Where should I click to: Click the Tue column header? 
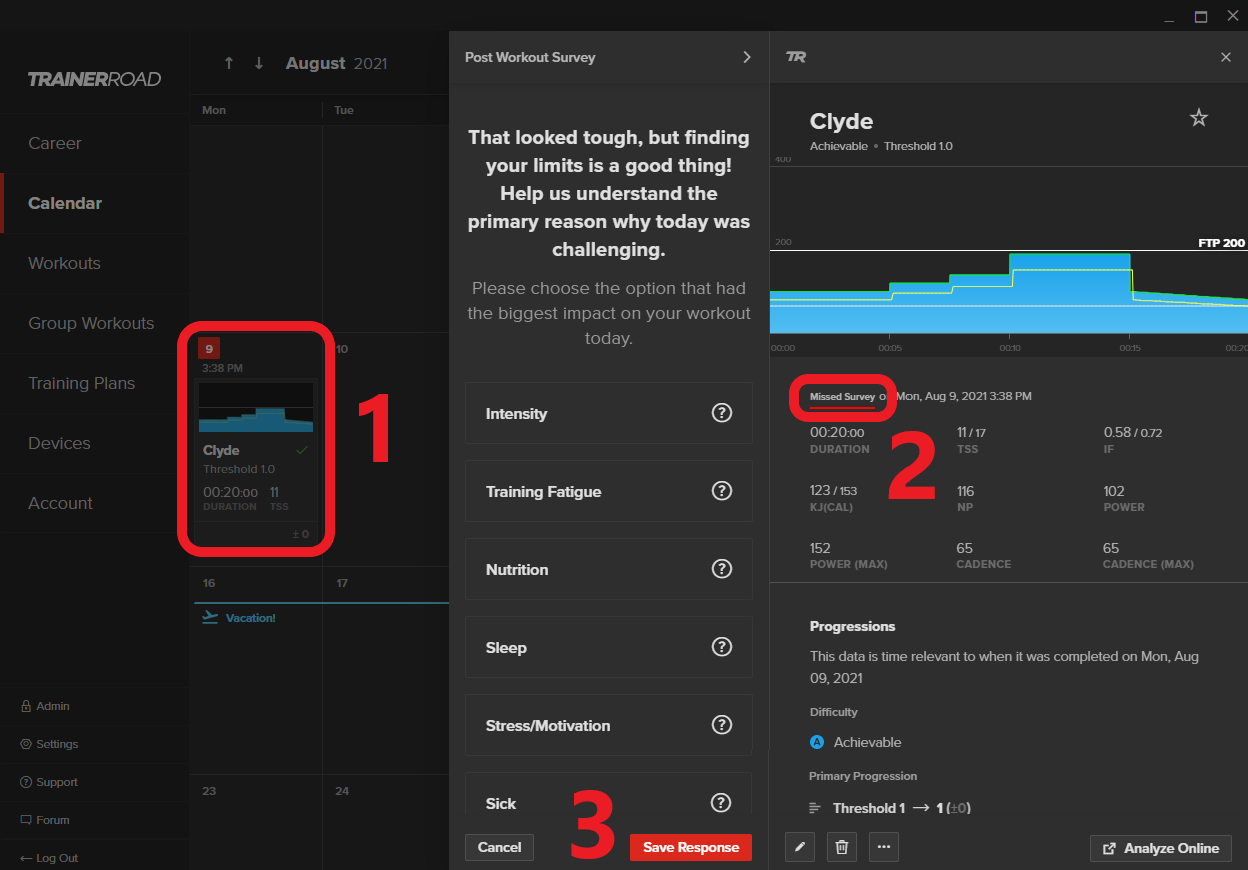click(344, 110)
